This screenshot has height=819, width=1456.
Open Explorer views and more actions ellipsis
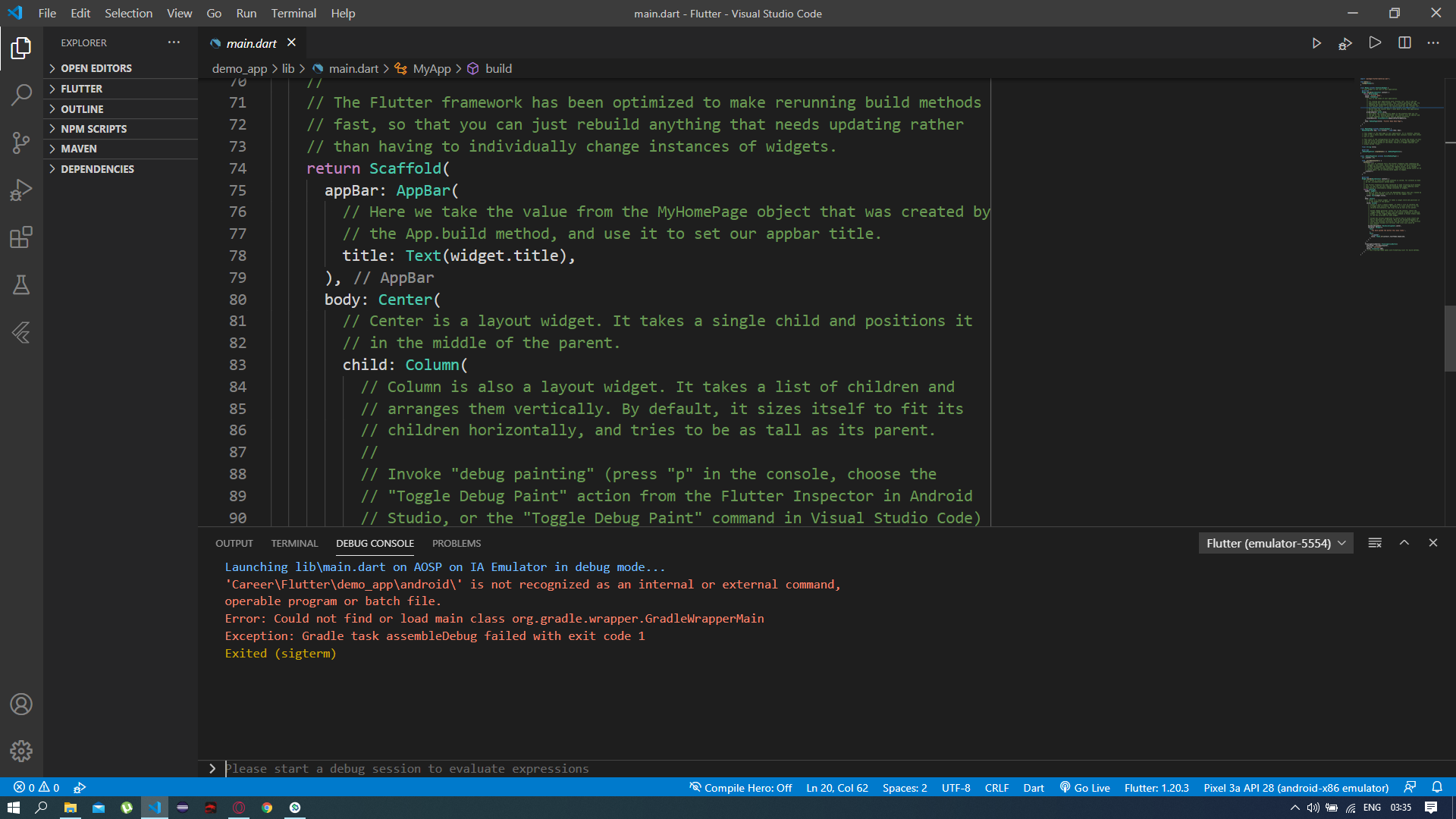[x=174, y=42]
